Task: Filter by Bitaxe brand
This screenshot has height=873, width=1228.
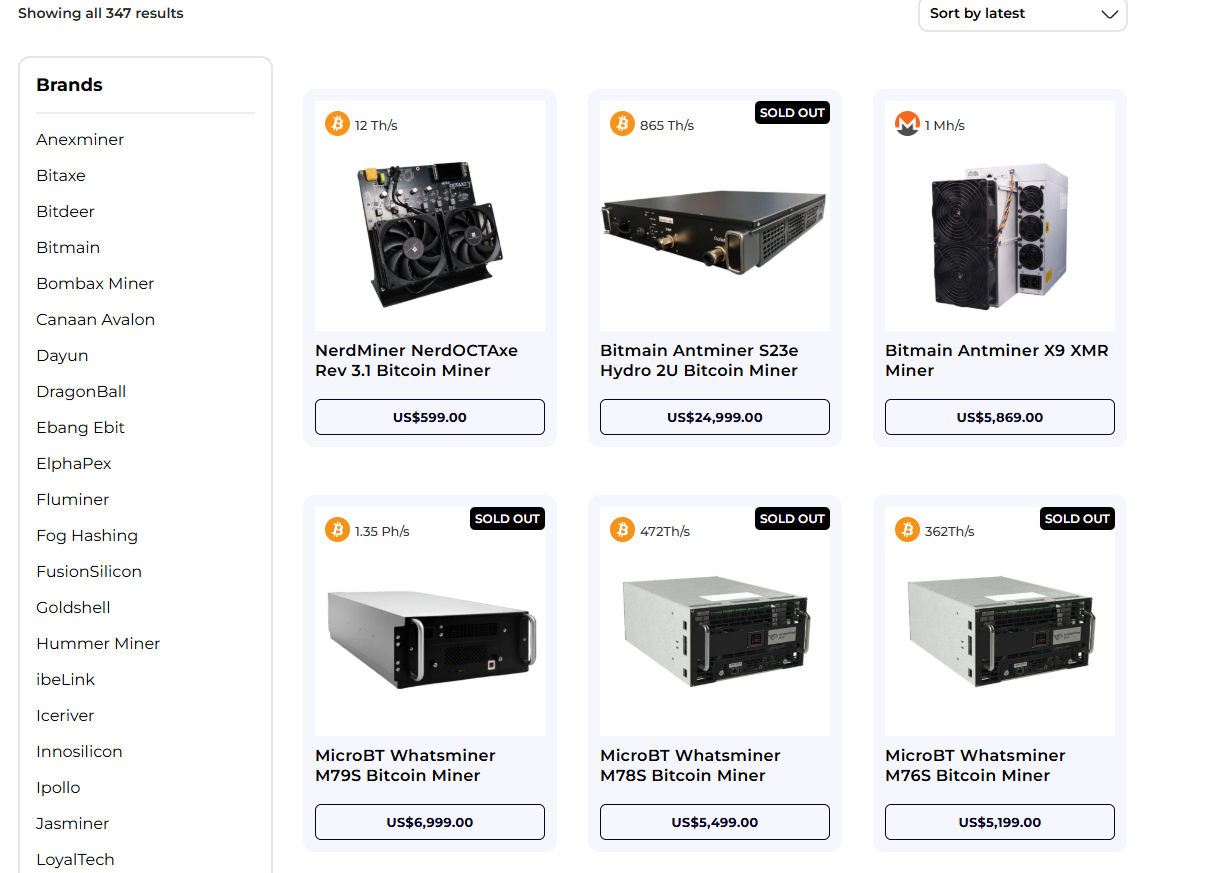Action: coord(61,175)
